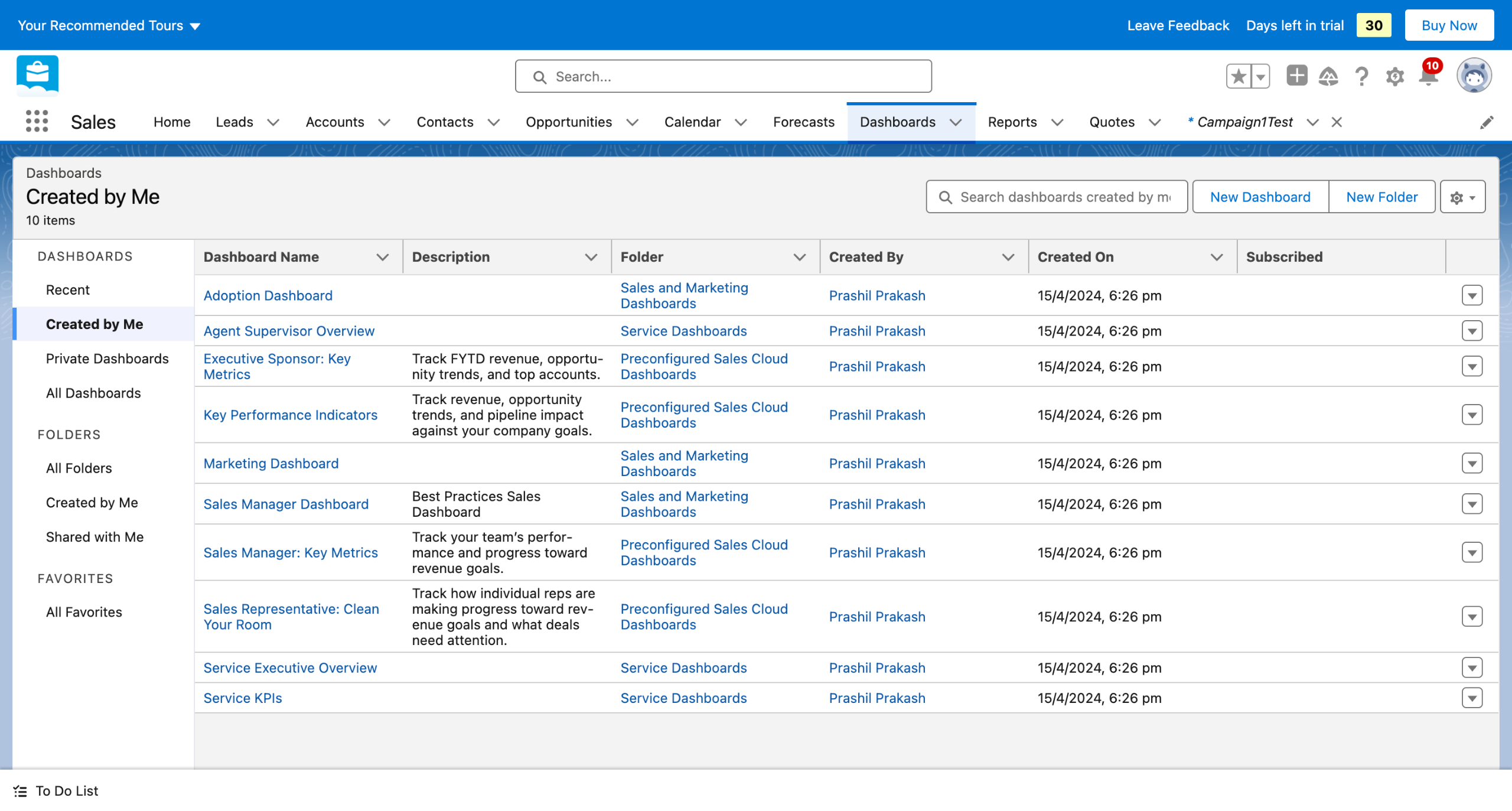
Task: Expand the Accounts tab dropdown chevron
Action: 384,122
